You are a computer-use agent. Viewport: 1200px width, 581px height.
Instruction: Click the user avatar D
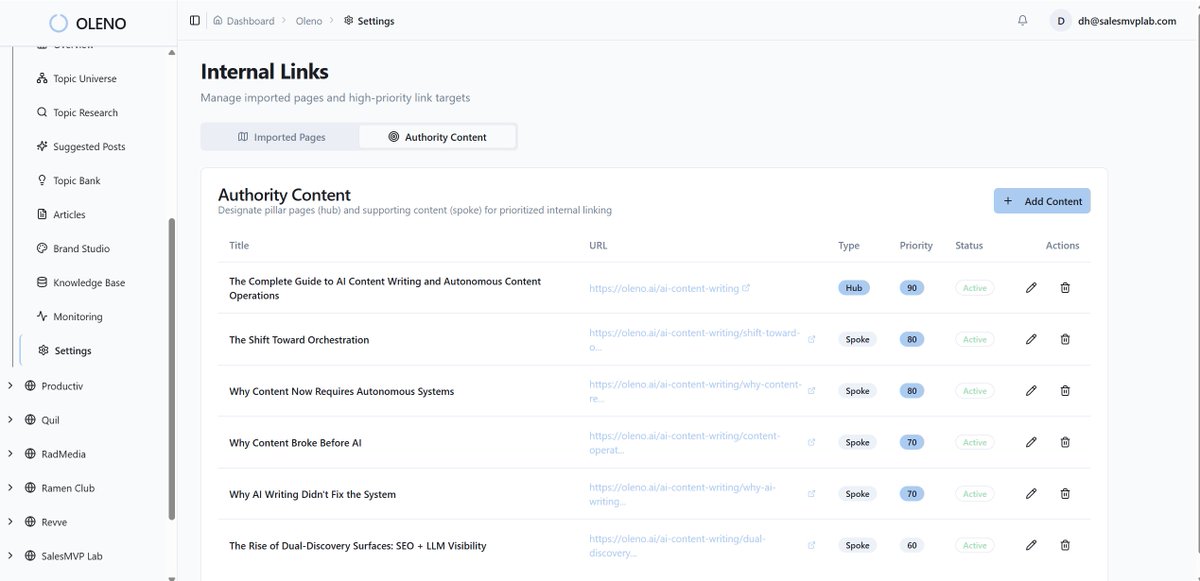click(x=1060, y=20)
